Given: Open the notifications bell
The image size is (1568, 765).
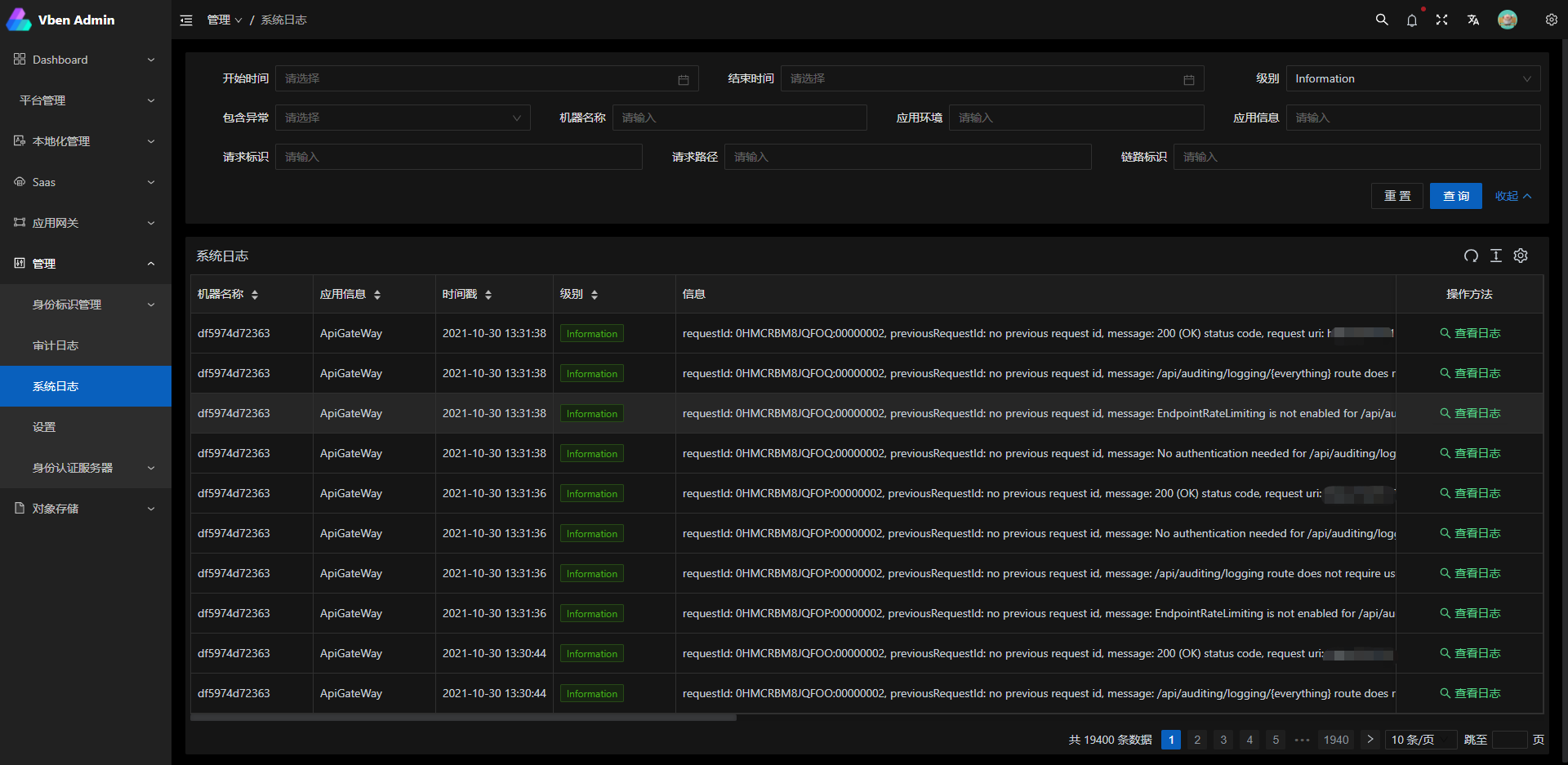Looking at the screenshot, I should [x=1411, y=20].
